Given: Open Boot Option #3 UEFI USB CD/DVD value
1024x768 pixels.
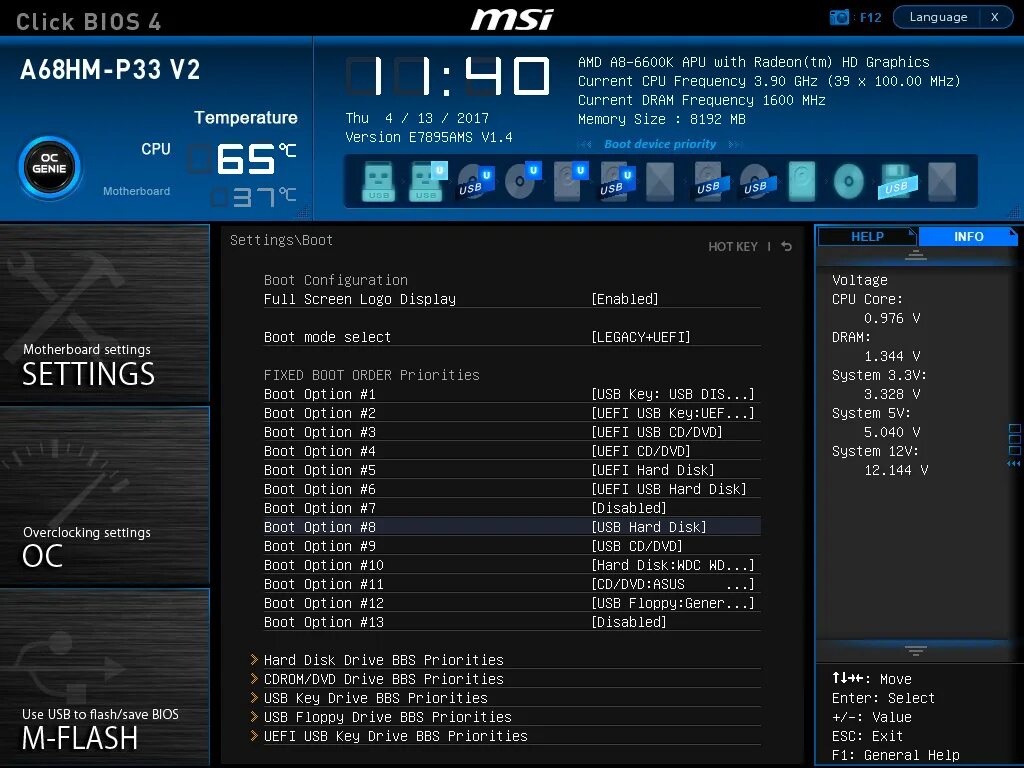Looking at the screenshot, I should (656, 432).
